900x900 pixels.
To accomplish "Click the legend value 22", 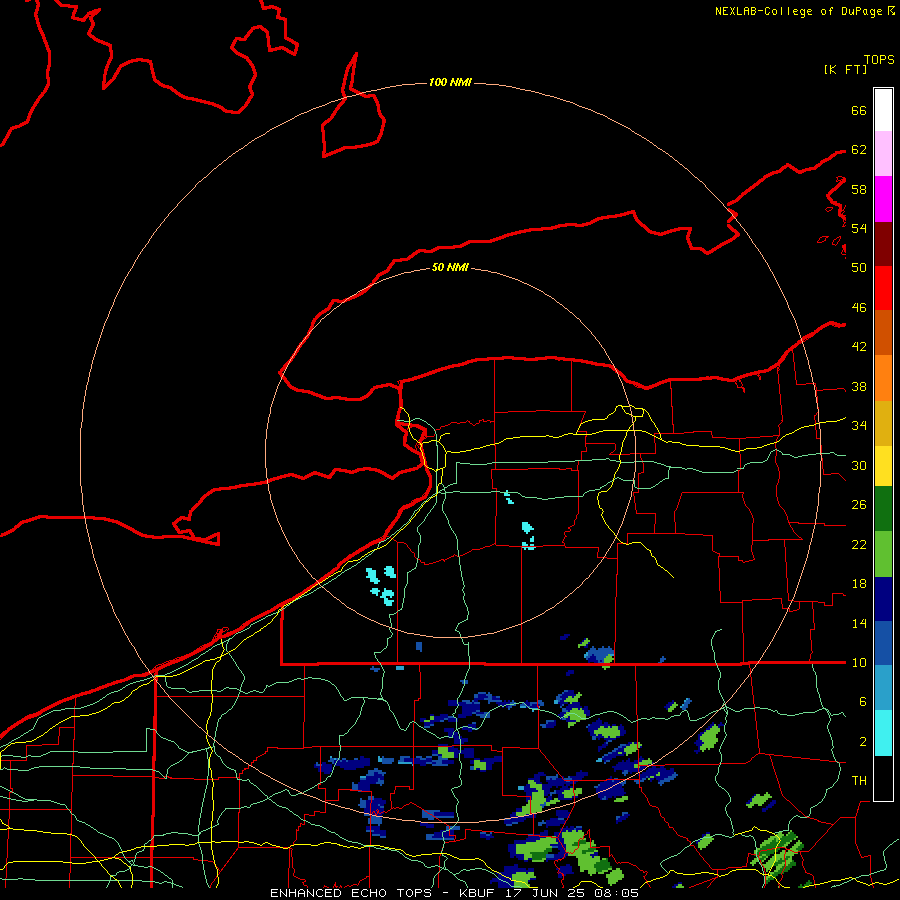I will (859, 544).
